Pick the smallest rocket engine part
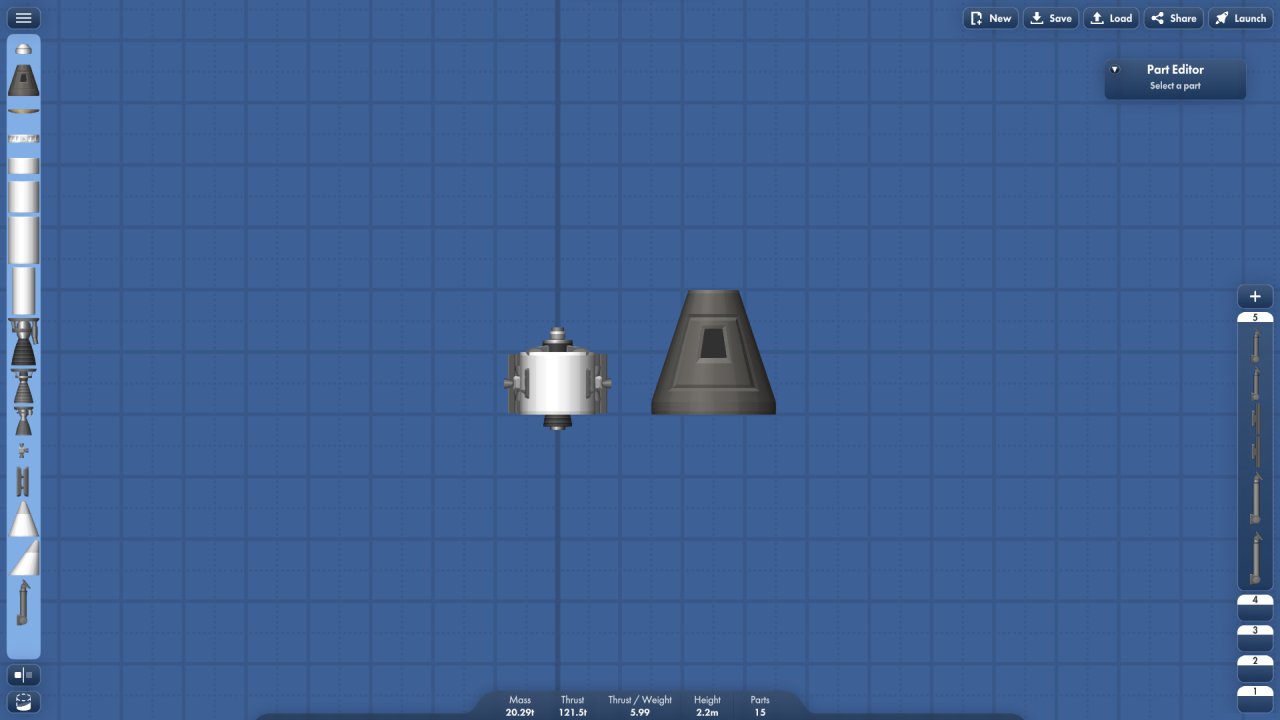 (x=23, y=421)
